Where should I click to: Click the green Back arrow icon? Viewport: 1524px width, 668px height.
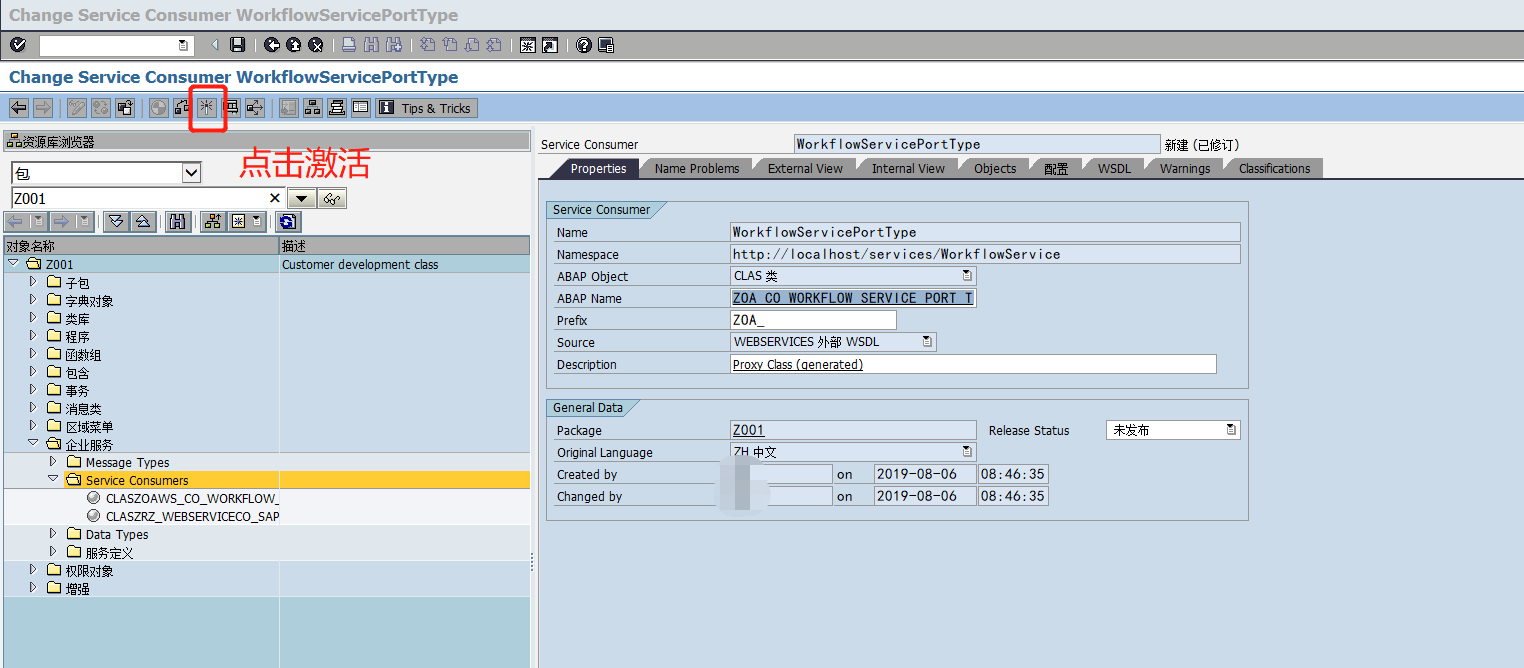click(x=271, y=45)
